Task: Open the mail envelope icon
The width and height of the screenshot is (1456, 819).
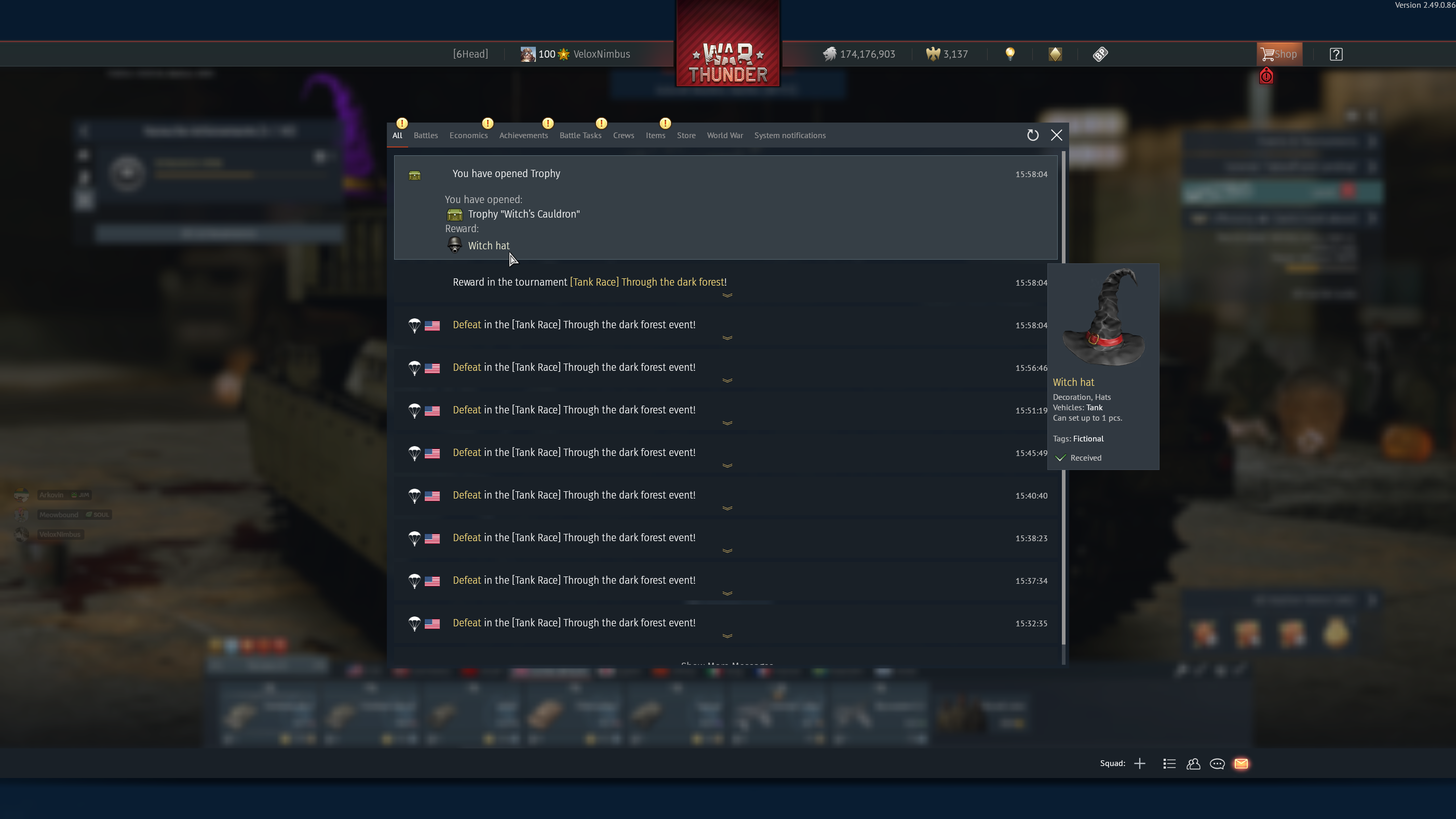Action: tap(1241, 763)
